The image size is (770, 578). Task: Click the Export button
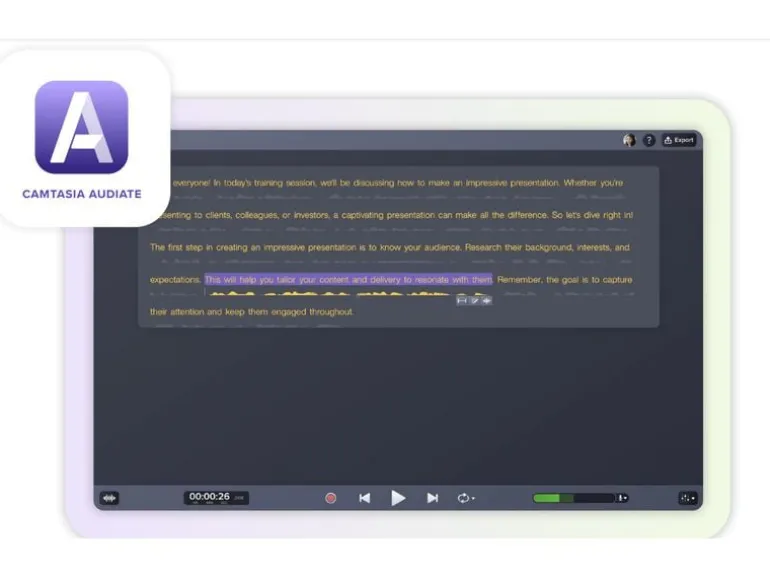pyautogui.click(x=679, y=140)
